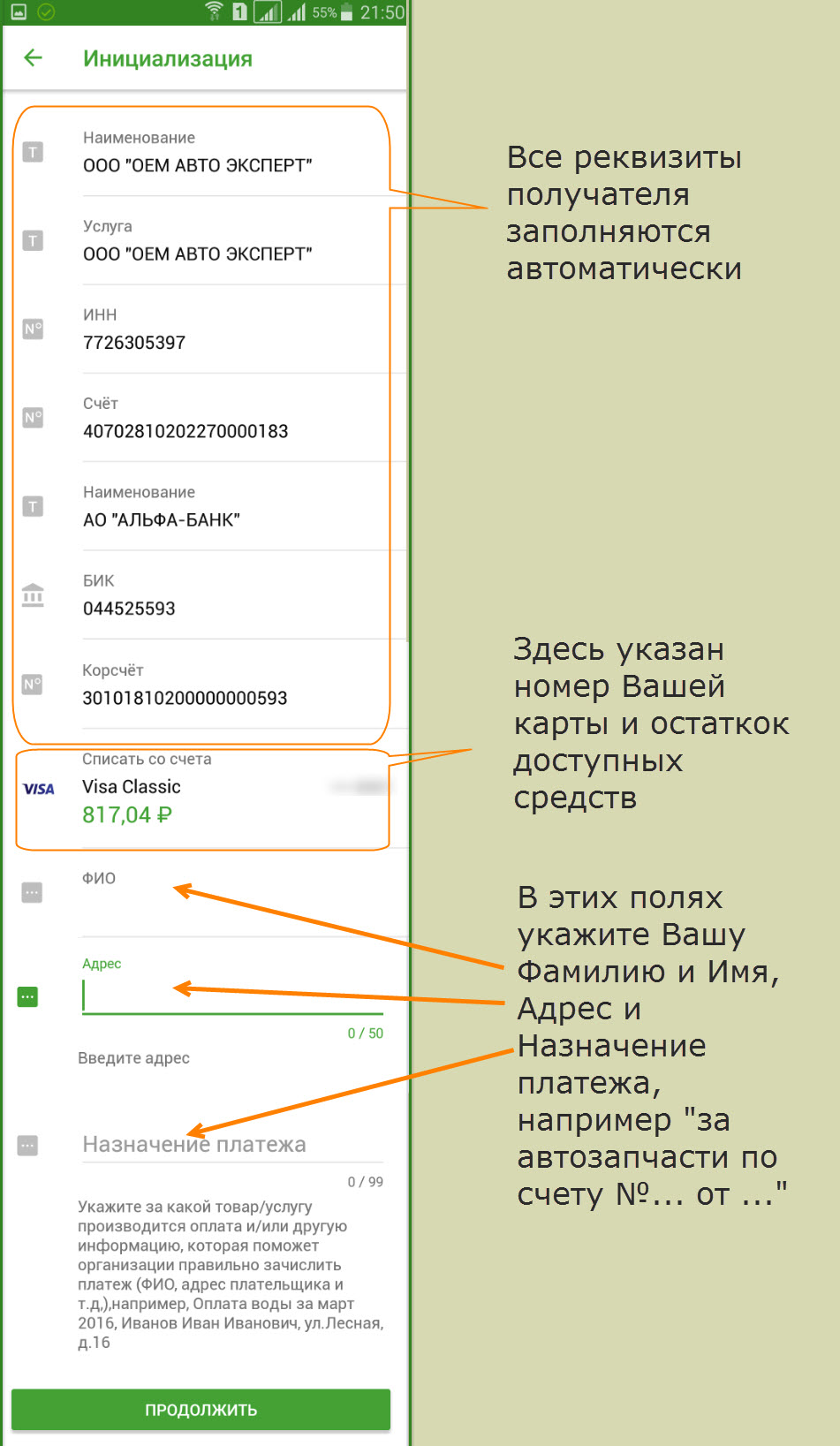The height and width of the screenshot is (1446, 840).
Task: Focus the Назначение платежа input field
Action: (233, 1144)
